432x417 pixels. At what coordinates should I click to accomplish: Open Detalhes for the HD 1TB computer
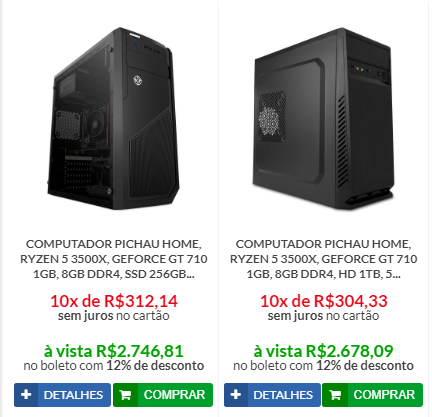pyautogui.click(x=272, y=395)
